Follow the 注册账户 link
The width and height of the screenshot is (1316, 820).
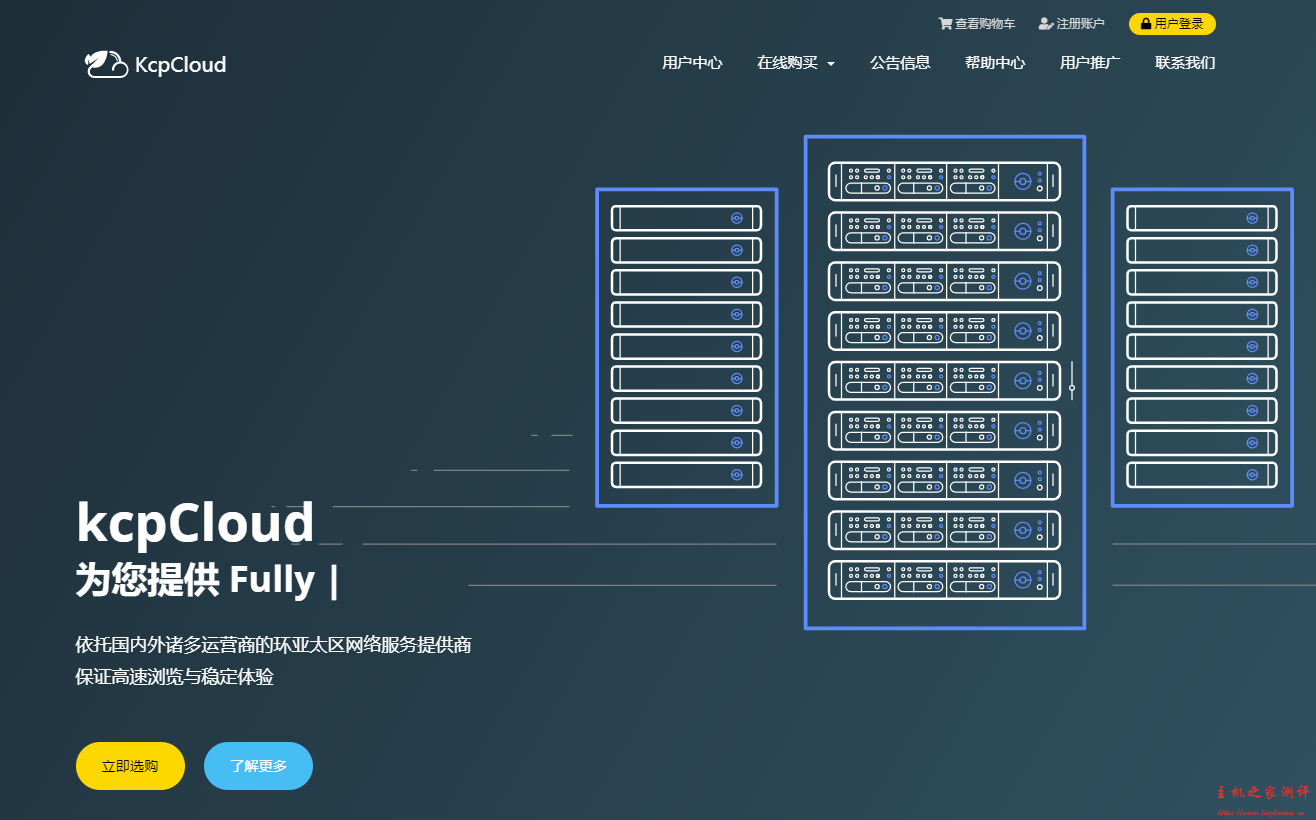point(1080,24)
